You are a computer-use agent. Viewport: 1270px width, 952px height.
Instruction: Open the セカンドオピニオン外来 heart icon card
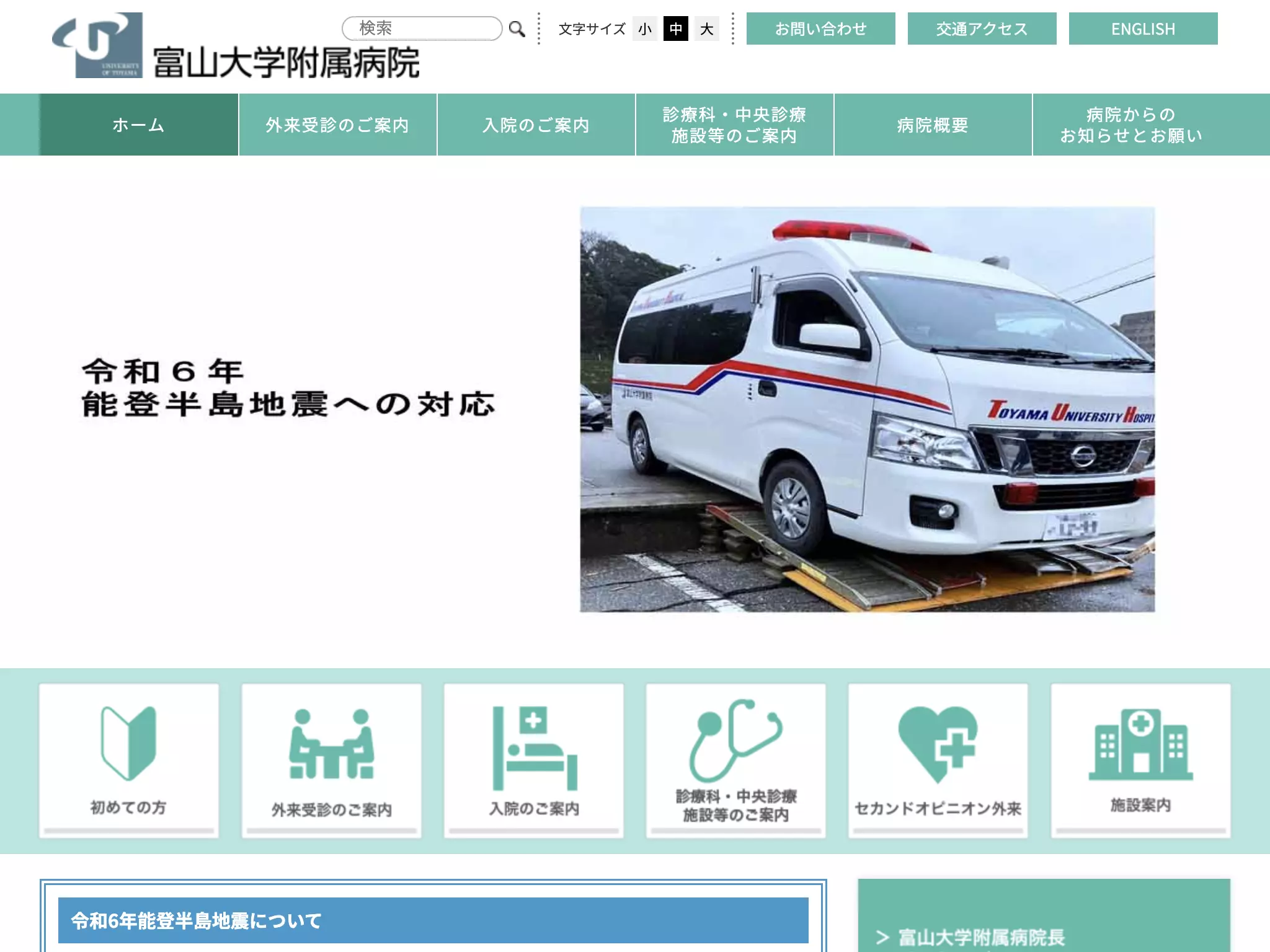tap(938, 760)
